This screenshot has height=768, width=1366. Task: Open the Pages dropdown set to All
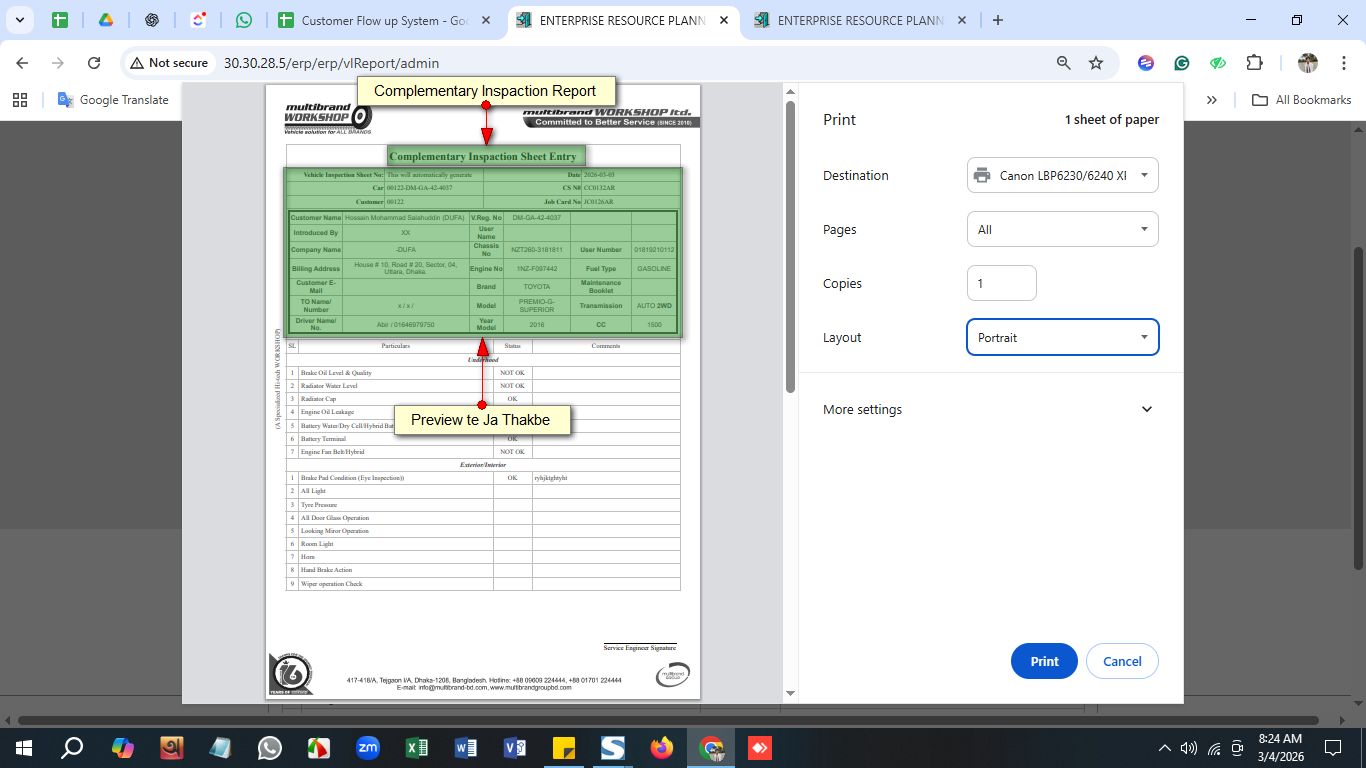[1062, 229]
